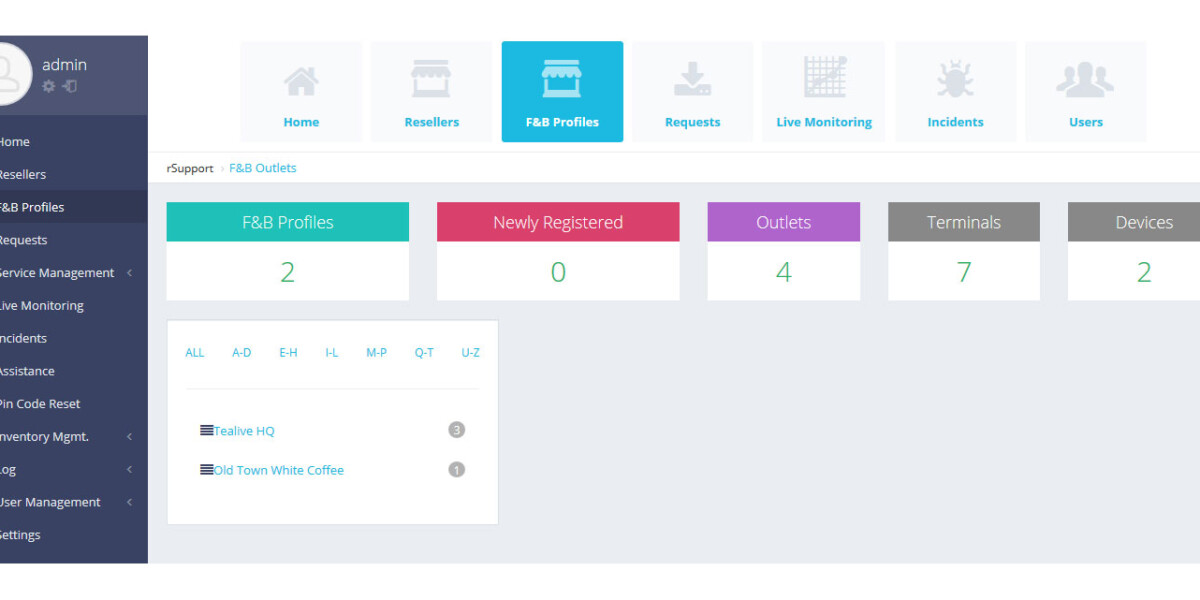Click the Tealive HQ outlet count badge

click(457, 430)
